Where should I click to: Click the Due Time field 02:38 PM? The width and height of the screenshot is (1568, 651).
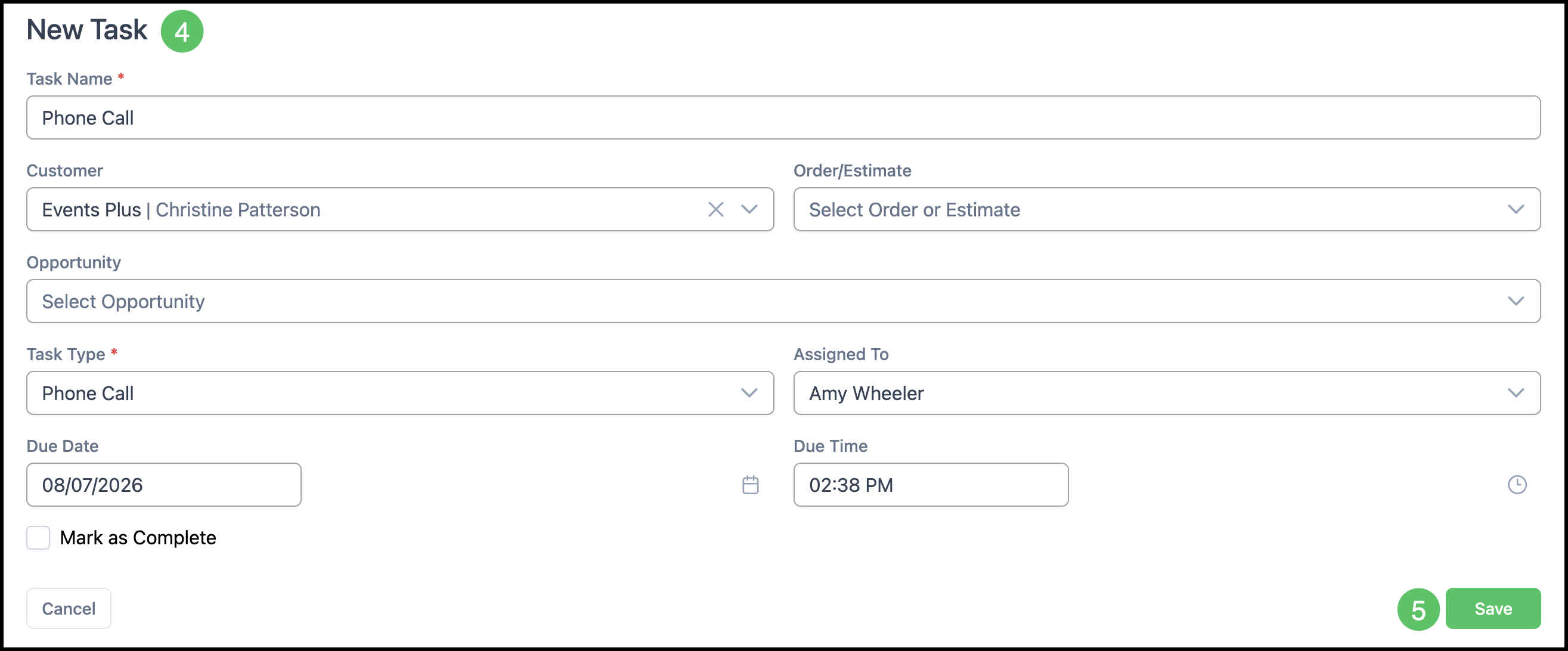click(931, 485)
